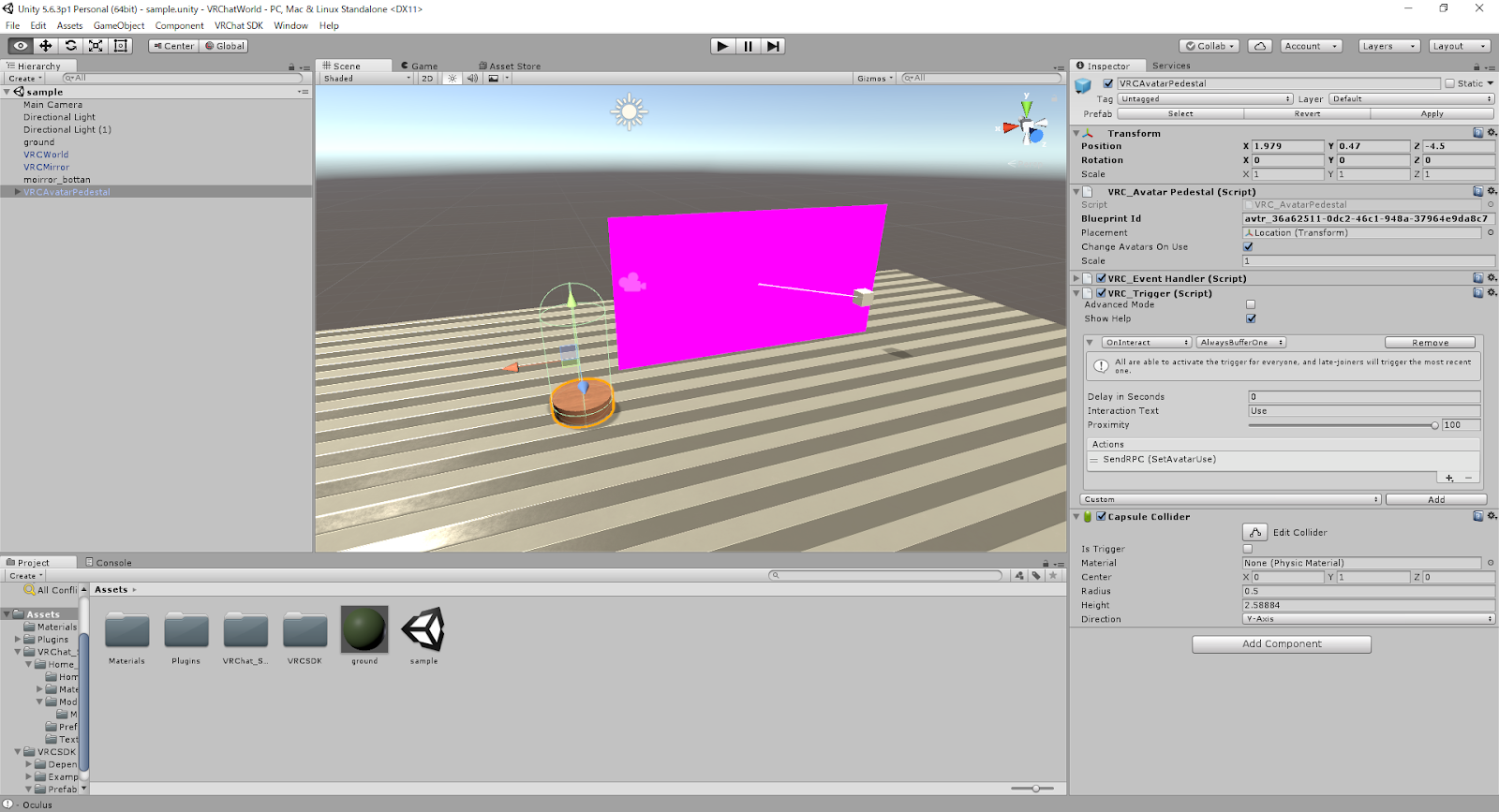Open scene effects image icon
This screenshot has width=1499, height=812.
(494, 79)
